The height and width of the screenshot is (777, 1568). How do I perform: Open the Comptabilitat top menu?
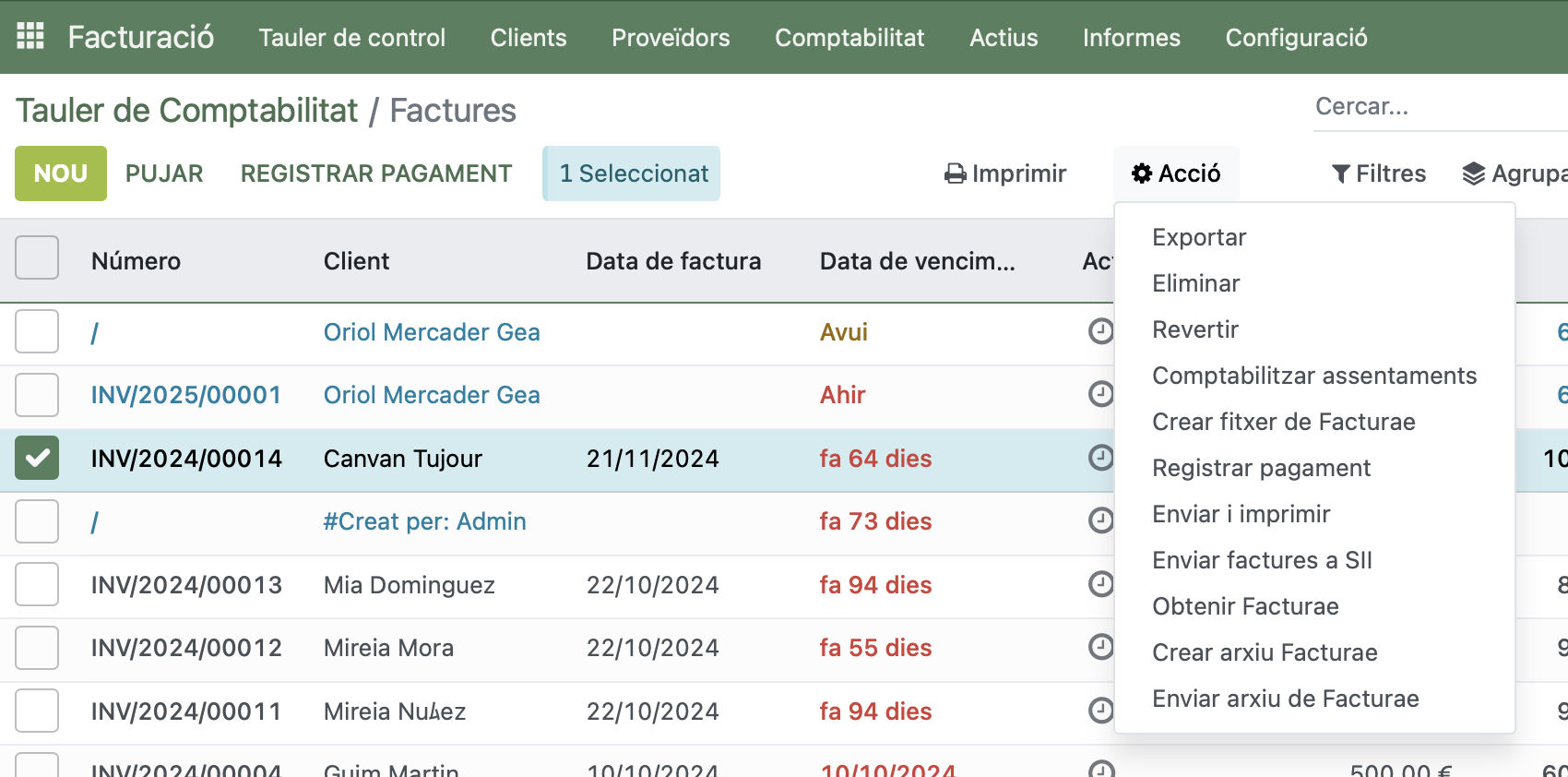click(849, 38)
